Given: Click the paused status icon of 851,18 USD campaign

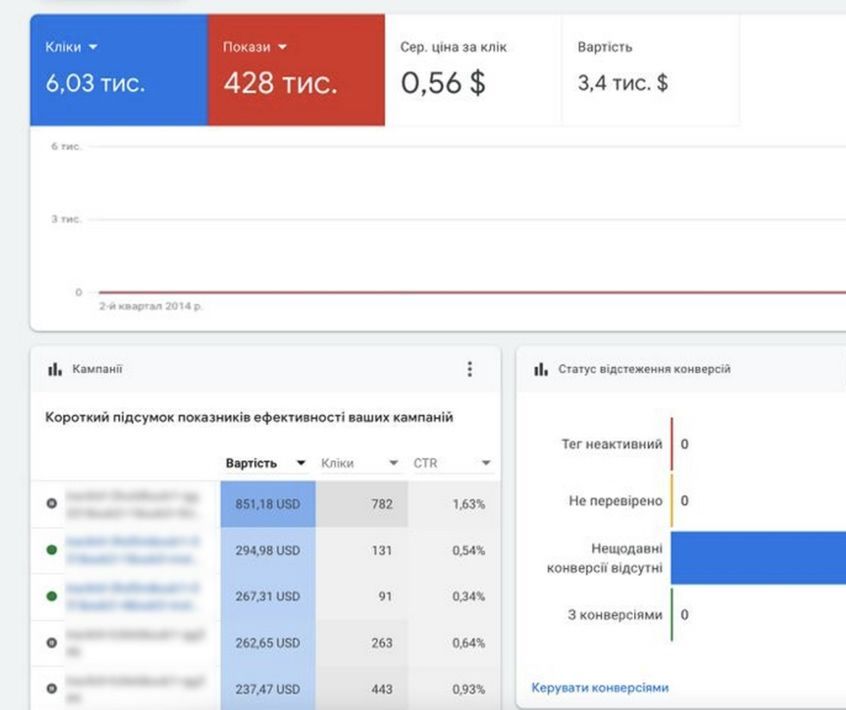Looking at the screenshot, I should pos(52,503).
